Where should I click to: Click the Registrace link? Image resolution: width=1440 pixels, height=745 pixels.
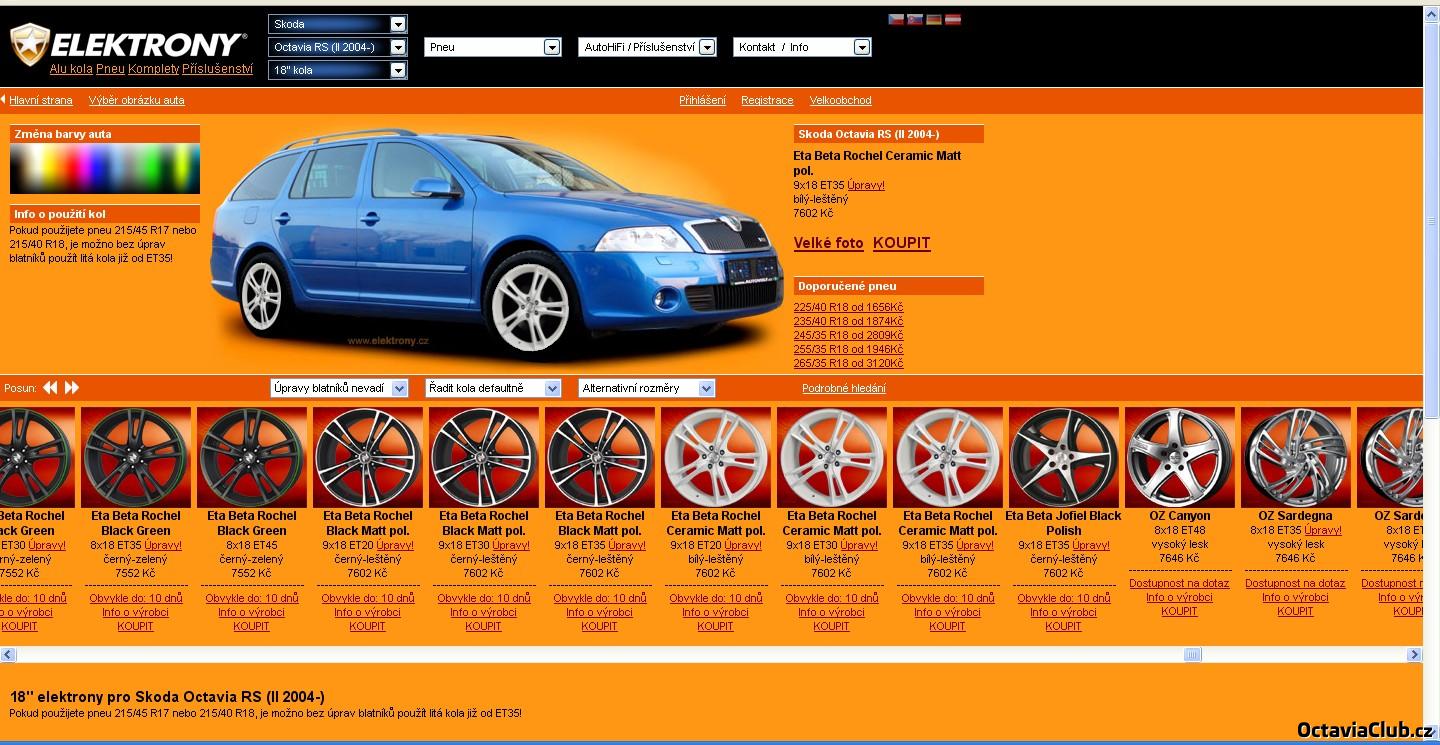pos(767,100)
